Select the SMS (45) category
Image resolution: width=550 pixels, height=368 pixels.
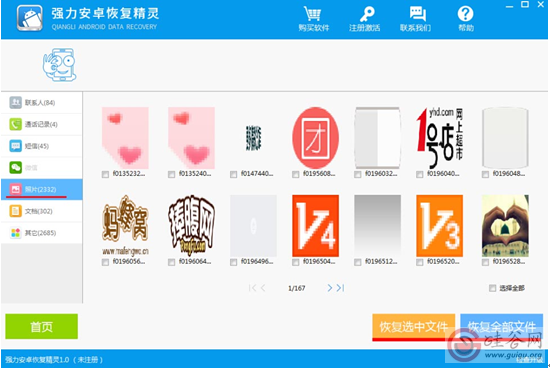(x=41, y=146)
